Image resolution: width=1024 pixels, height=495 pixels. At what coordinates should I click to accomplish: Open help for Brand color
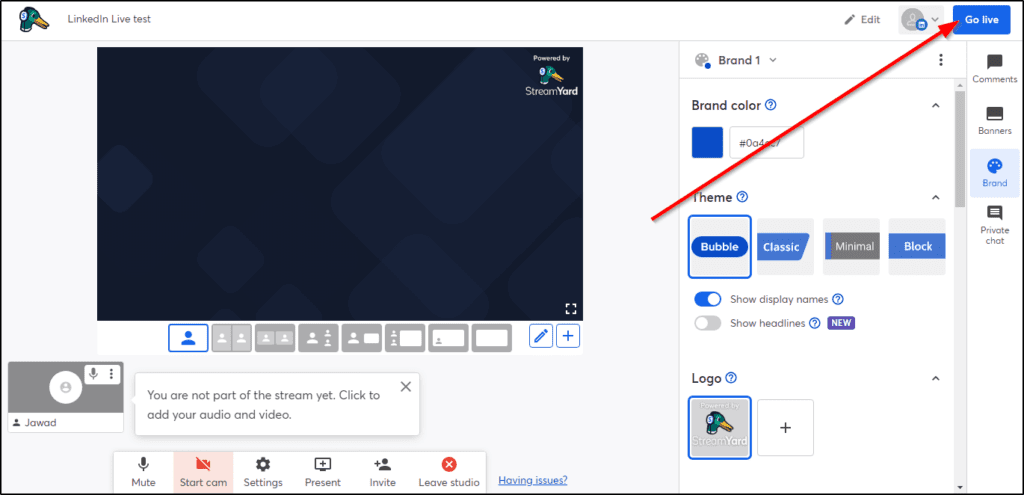click(771, 105)
